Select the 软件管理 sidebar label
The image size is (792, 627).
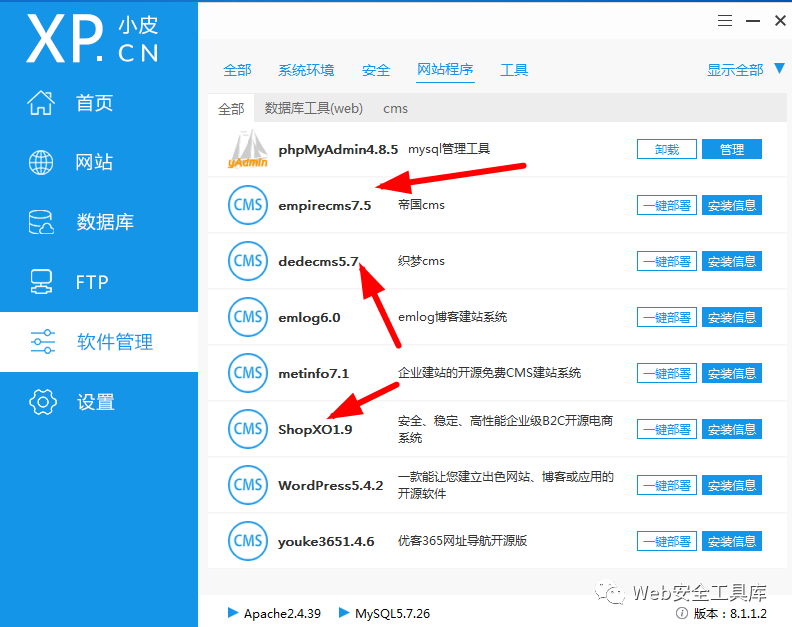pyautogui.click(x=115, y=342)
